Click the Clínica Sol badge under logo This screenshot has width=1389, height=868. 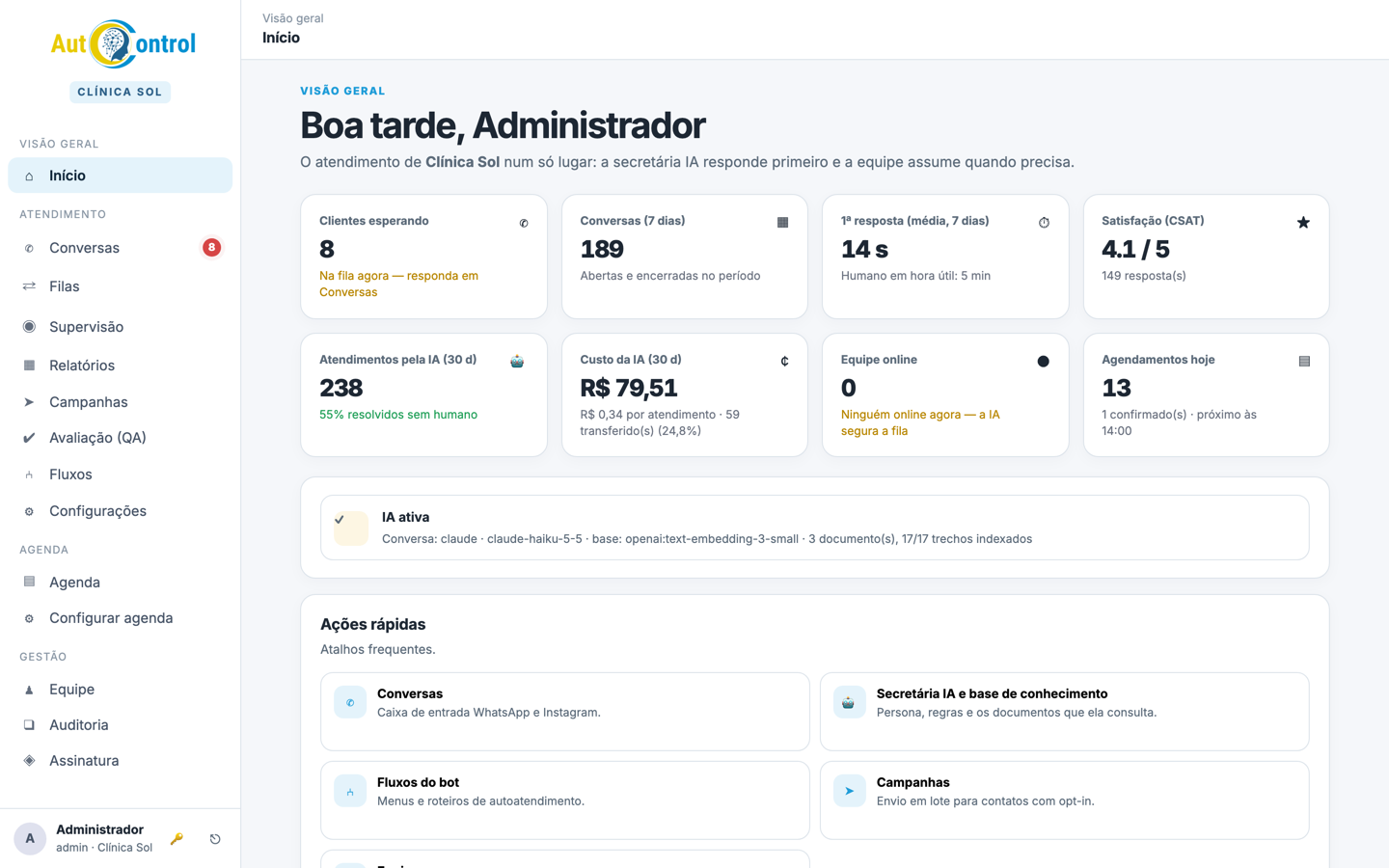[120, 93]
